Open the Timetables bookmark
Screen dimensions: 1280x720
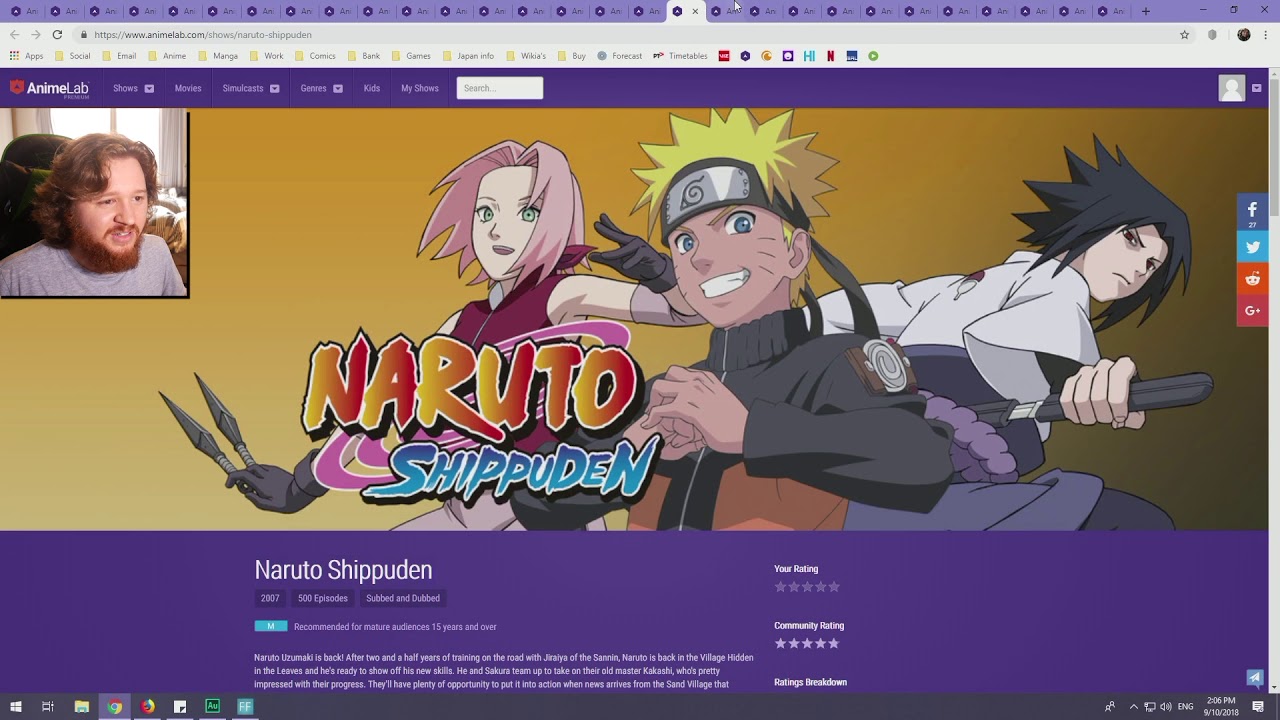680,56
